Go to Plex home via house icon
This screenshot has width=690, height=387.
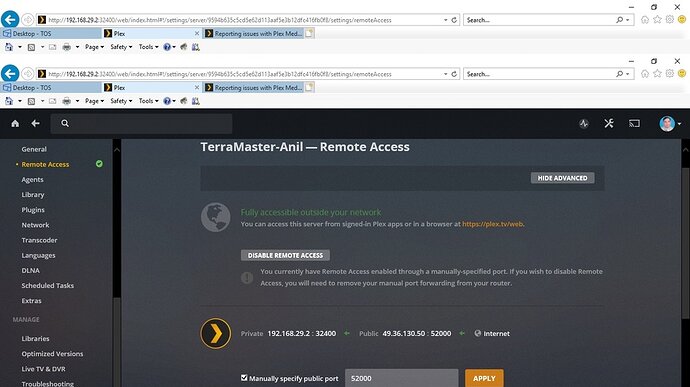[x=15, y=124]
